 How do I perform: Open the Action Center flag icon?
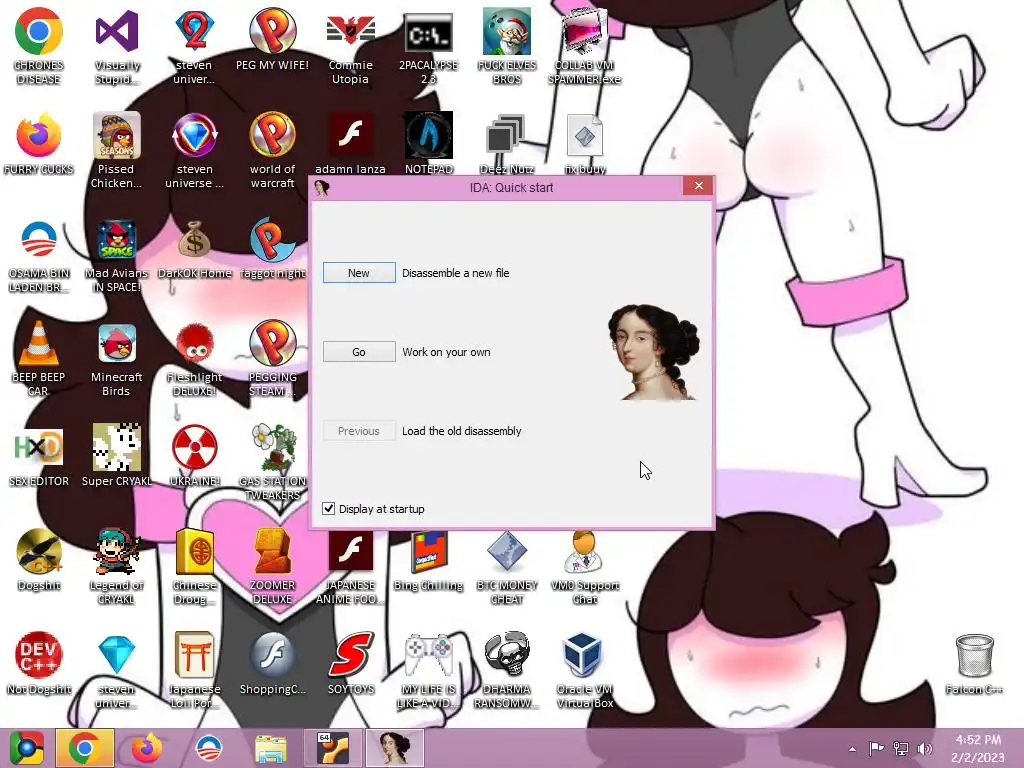click(876, 748)
